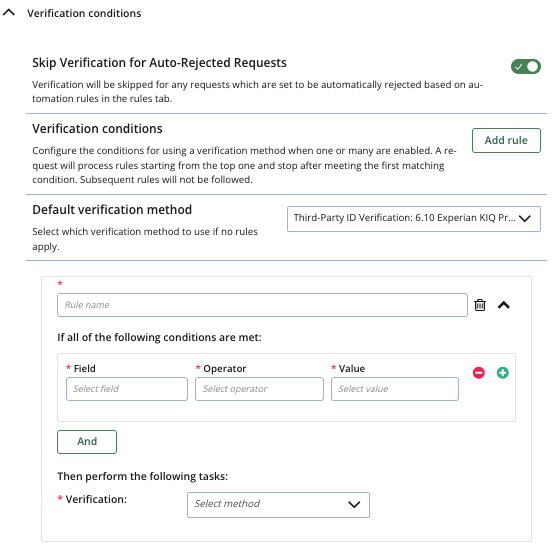Click the 'Default verification method' heading
Image resolution: width=558 pixels, height=557 pixels.
tap(112, 209)
